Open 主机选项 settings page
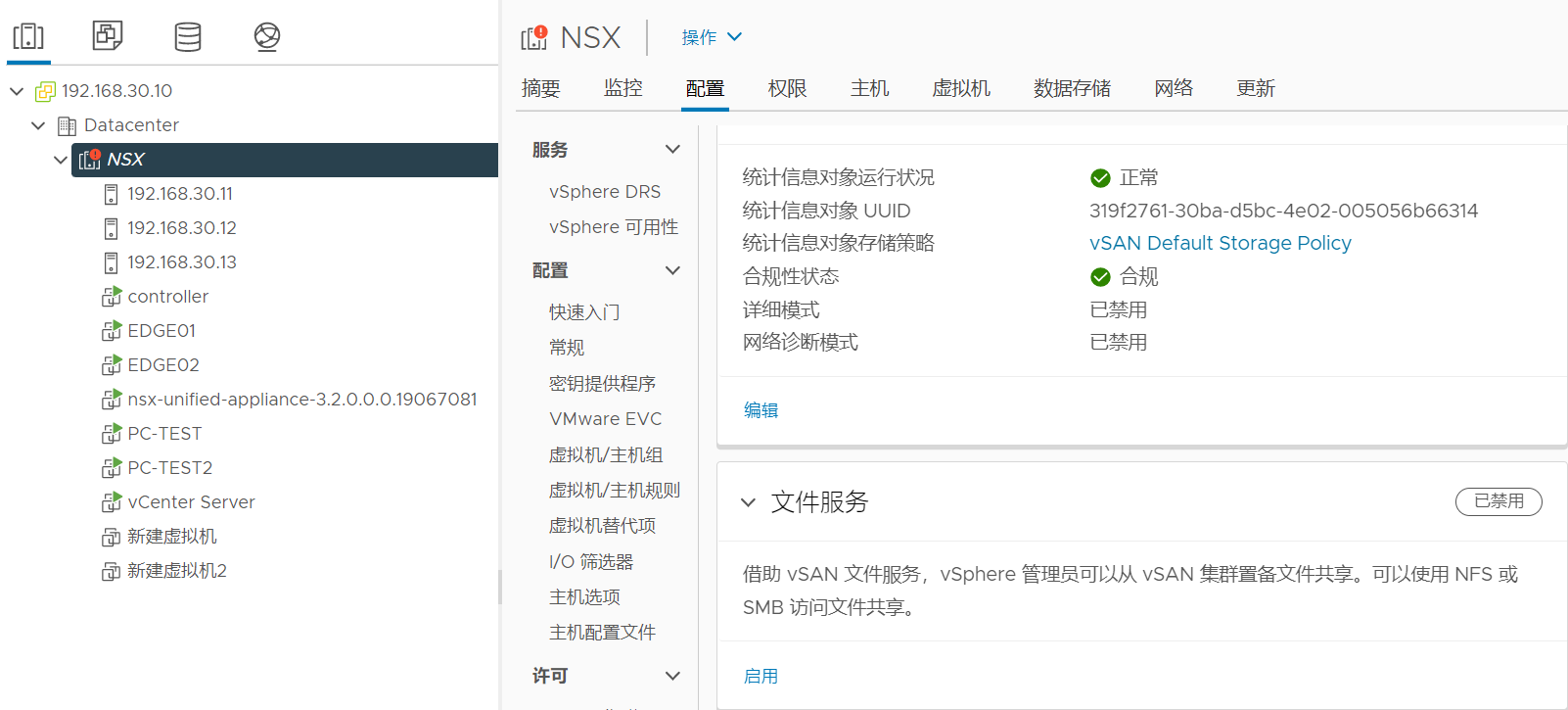 pos(584,597)
